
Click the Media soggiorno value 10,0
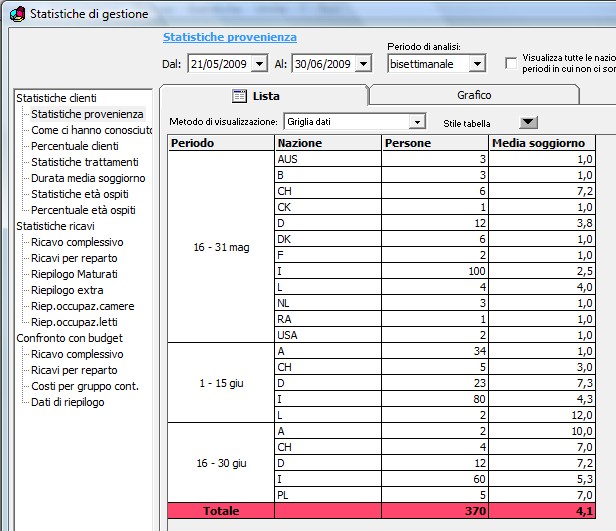click(542, 431)
